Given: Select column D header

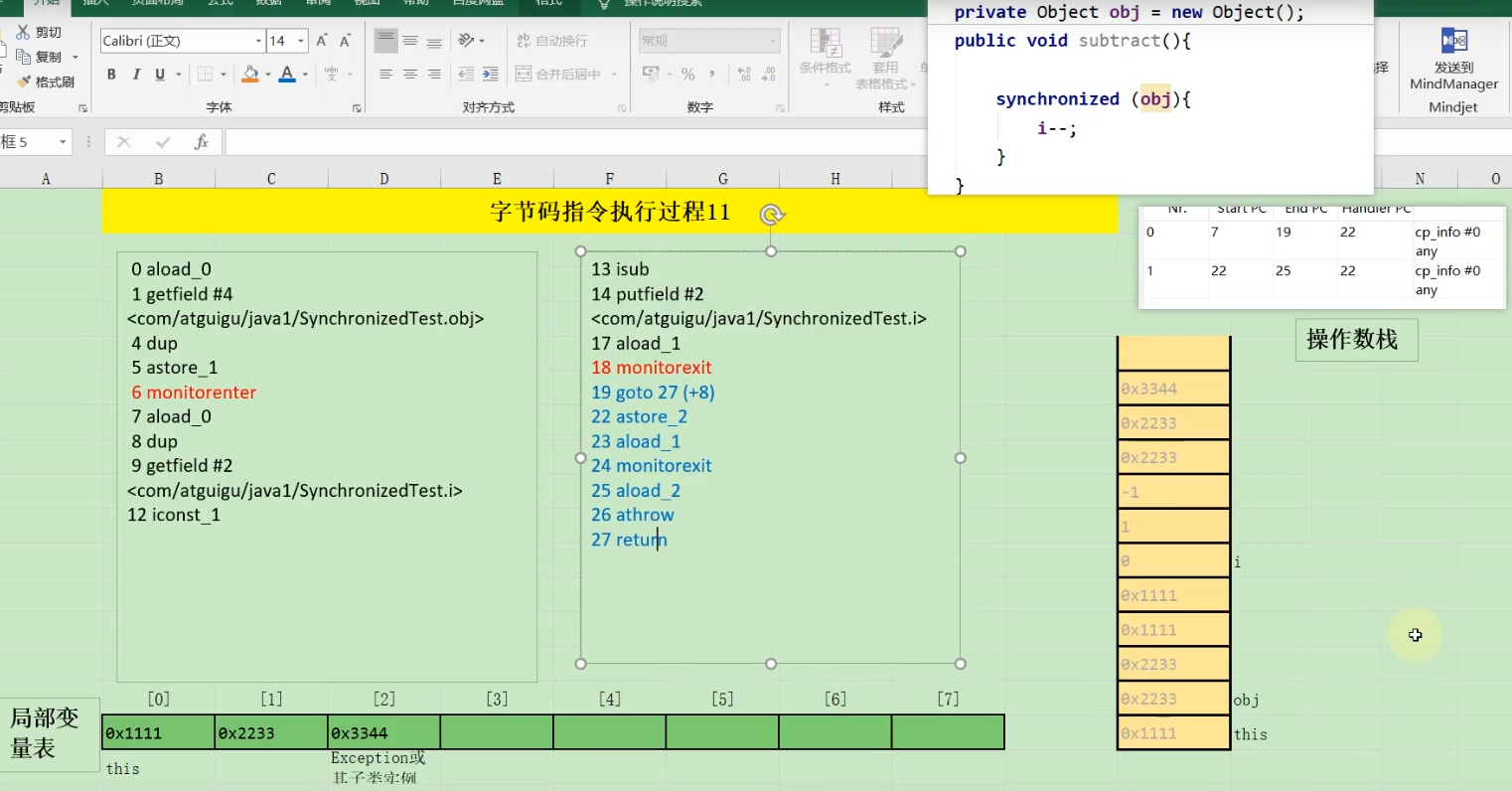Looking at the screenshot, I should pyautogui.click(x=384, y=179).
